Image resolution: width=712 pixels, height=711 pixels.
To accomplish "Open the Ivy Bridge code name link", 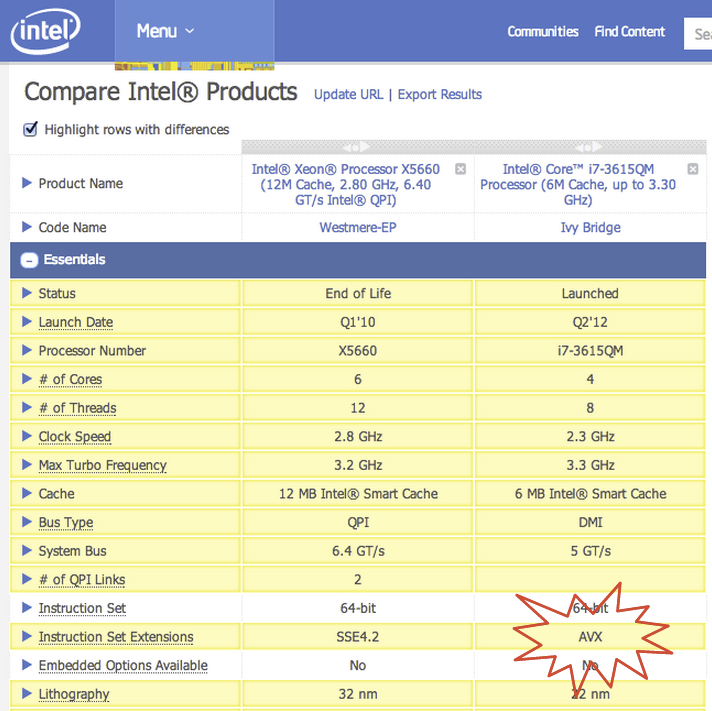I will [590, 227].
